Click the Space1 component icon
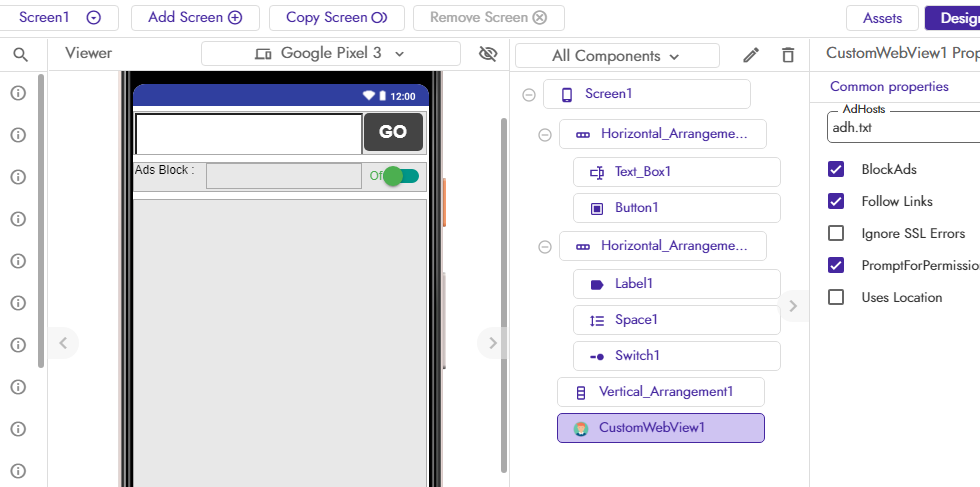This screenshot has width=980, height=487. point(597,321)
